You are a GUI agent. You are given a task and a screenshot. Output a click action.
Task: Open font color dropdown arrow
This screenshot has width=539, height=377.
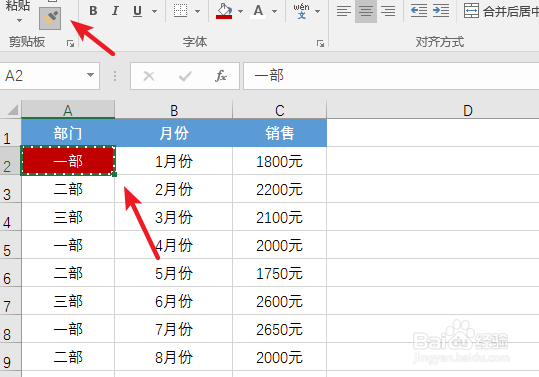tap(274, 11)
